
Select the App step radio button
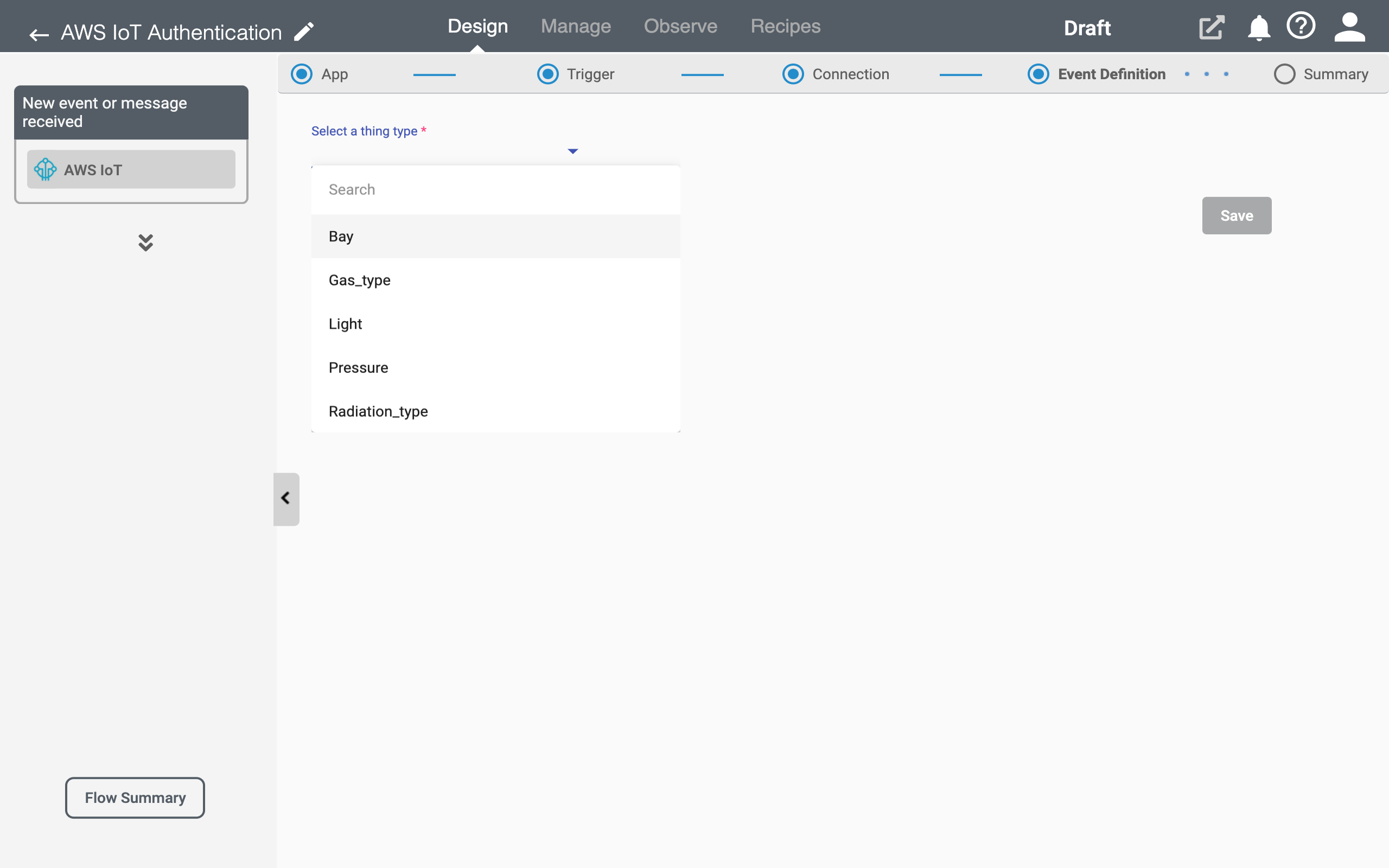pos(301,73)
